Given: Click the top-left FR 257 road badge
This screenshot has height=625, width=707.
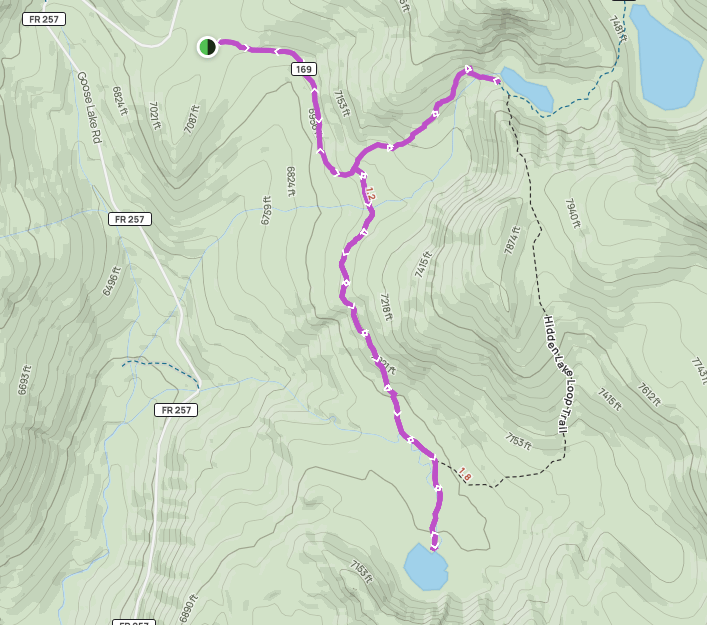Looking at the screenshot, I should (44, 19).
